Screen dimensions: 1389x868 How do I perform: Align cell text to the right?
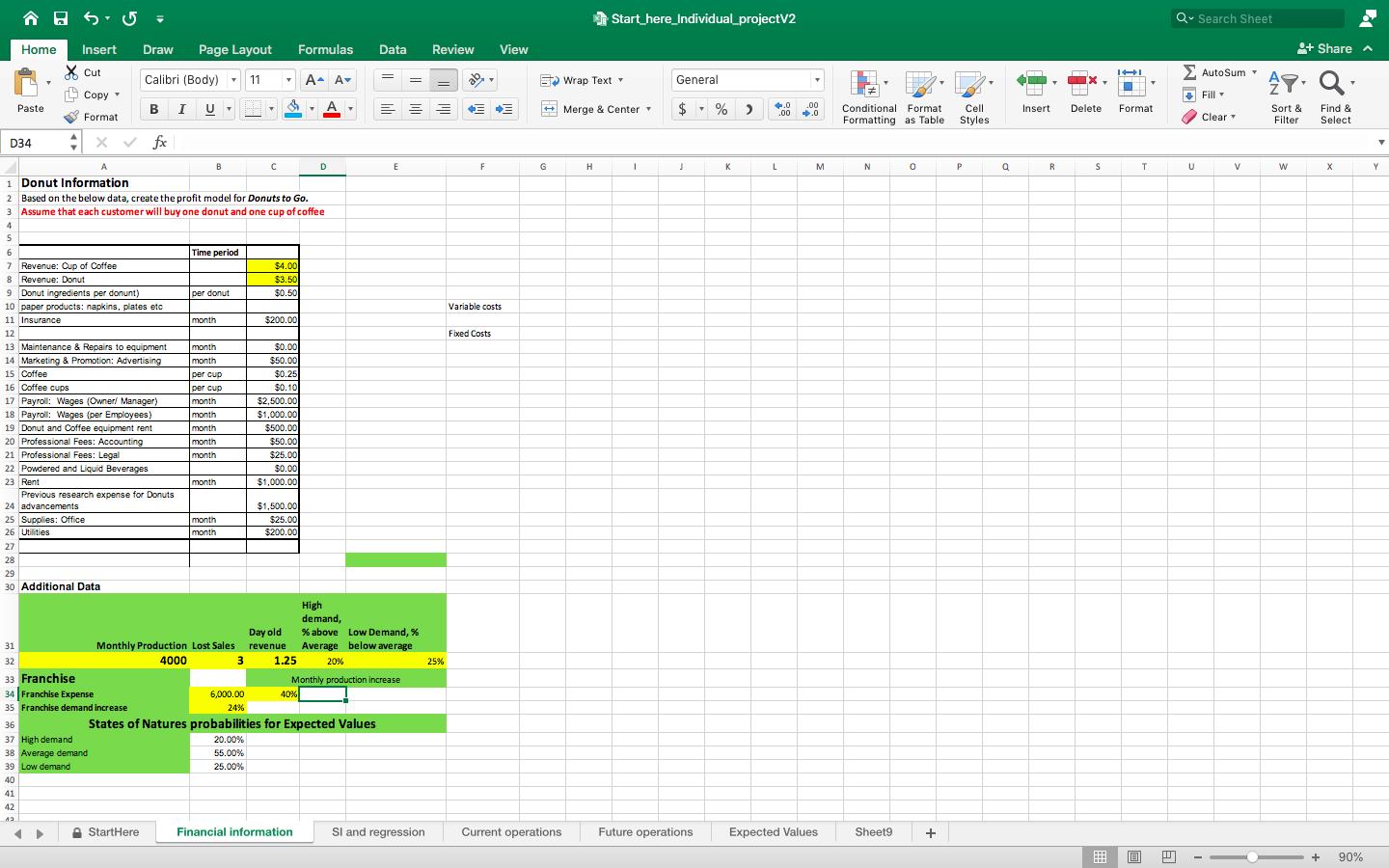tap(444, 109)
